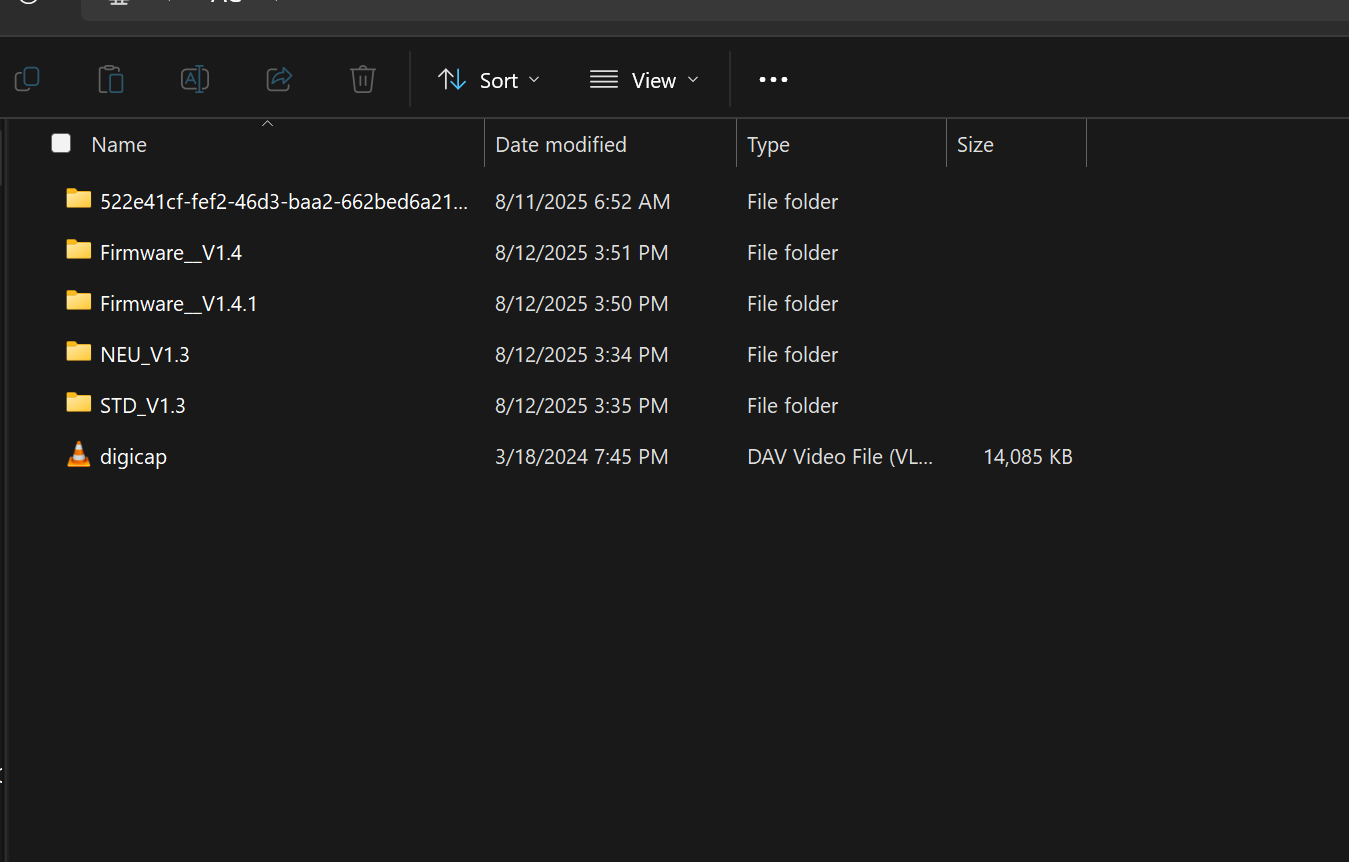Toggle the select all items checkbox
This screenshot has height=862, width=1349.
[x=61, y=143]
